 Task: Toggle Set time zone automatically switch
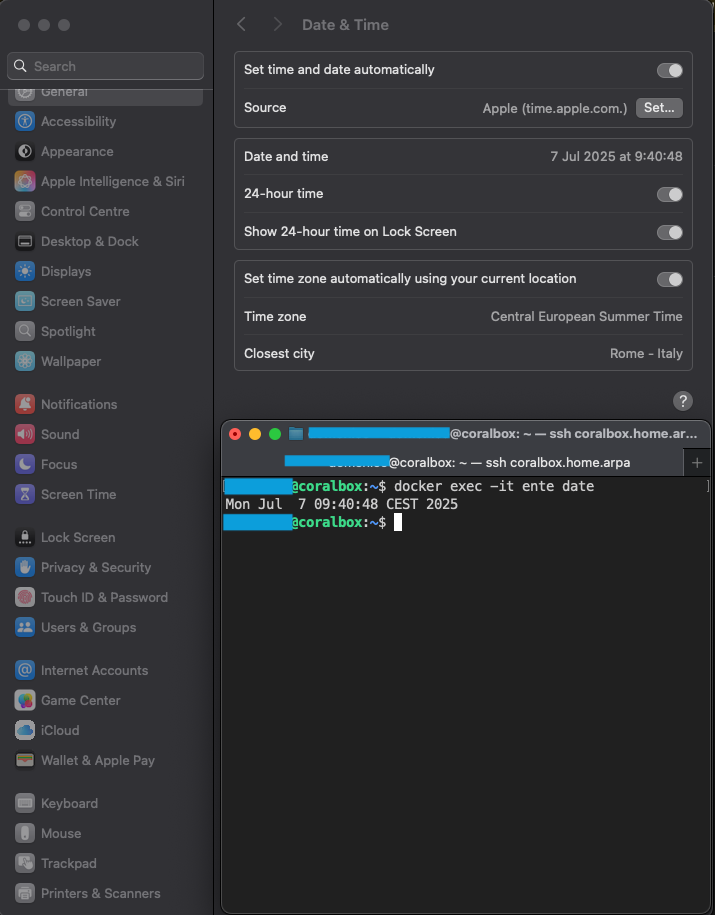coord(669,280)
